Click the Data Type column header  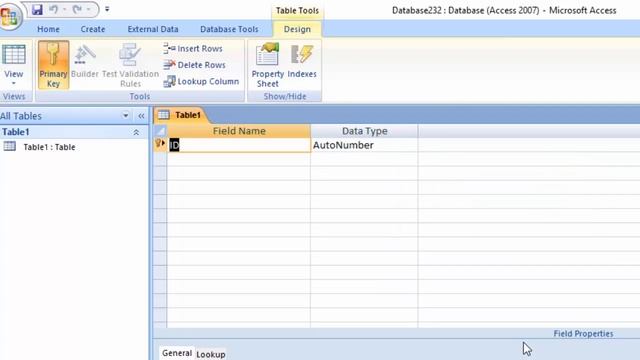click(364, 131)
